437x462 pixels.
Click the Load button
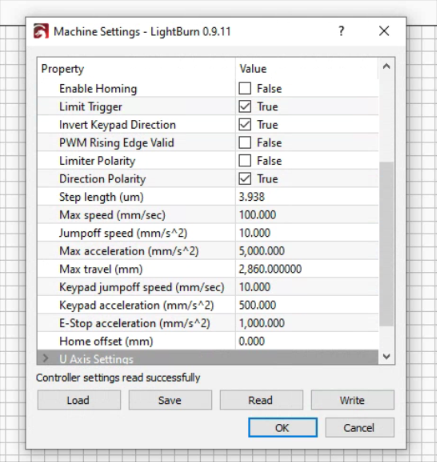(79, 400)
